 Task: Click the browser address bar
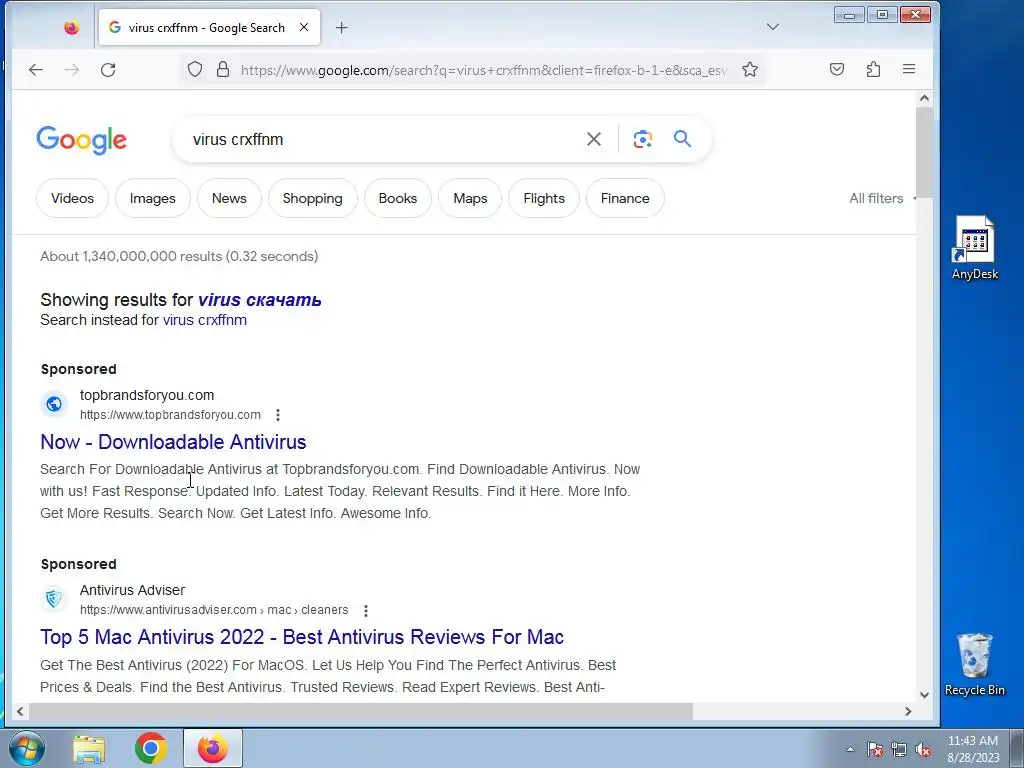pos(483,70)
